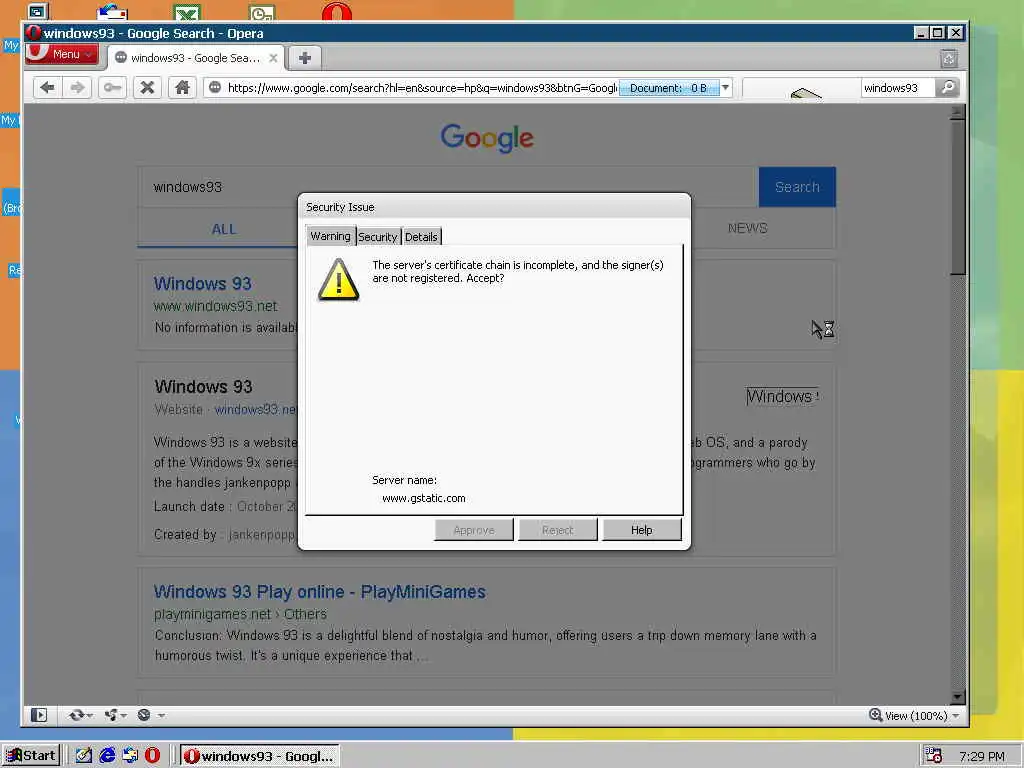Open the Windows Start menu
This screenshot has height=768, width=1024.
click(31, 756)
